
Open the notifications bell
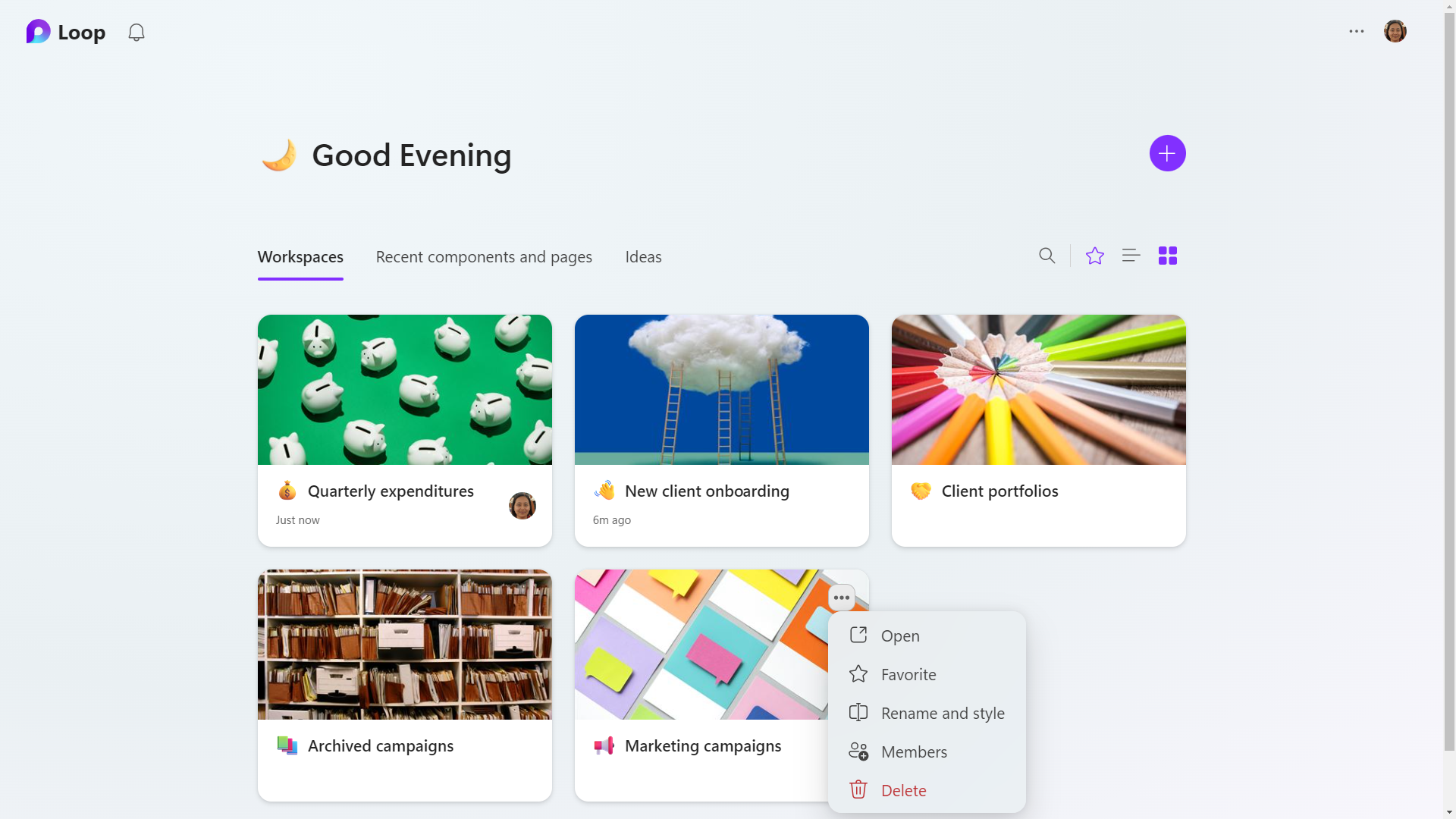(x=136, y=33)
